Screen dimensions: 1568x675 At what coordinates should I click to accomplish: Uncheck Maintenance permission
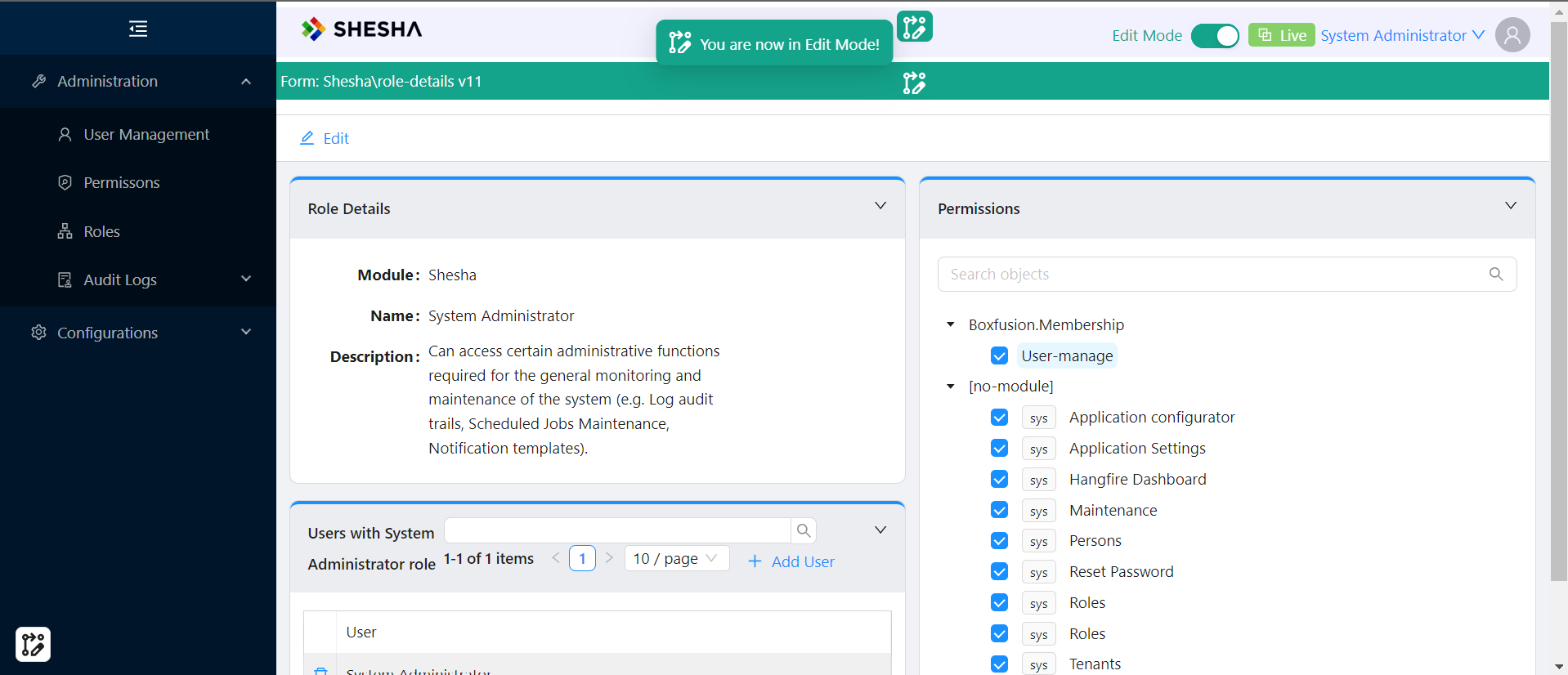click(x=999, y=510)
